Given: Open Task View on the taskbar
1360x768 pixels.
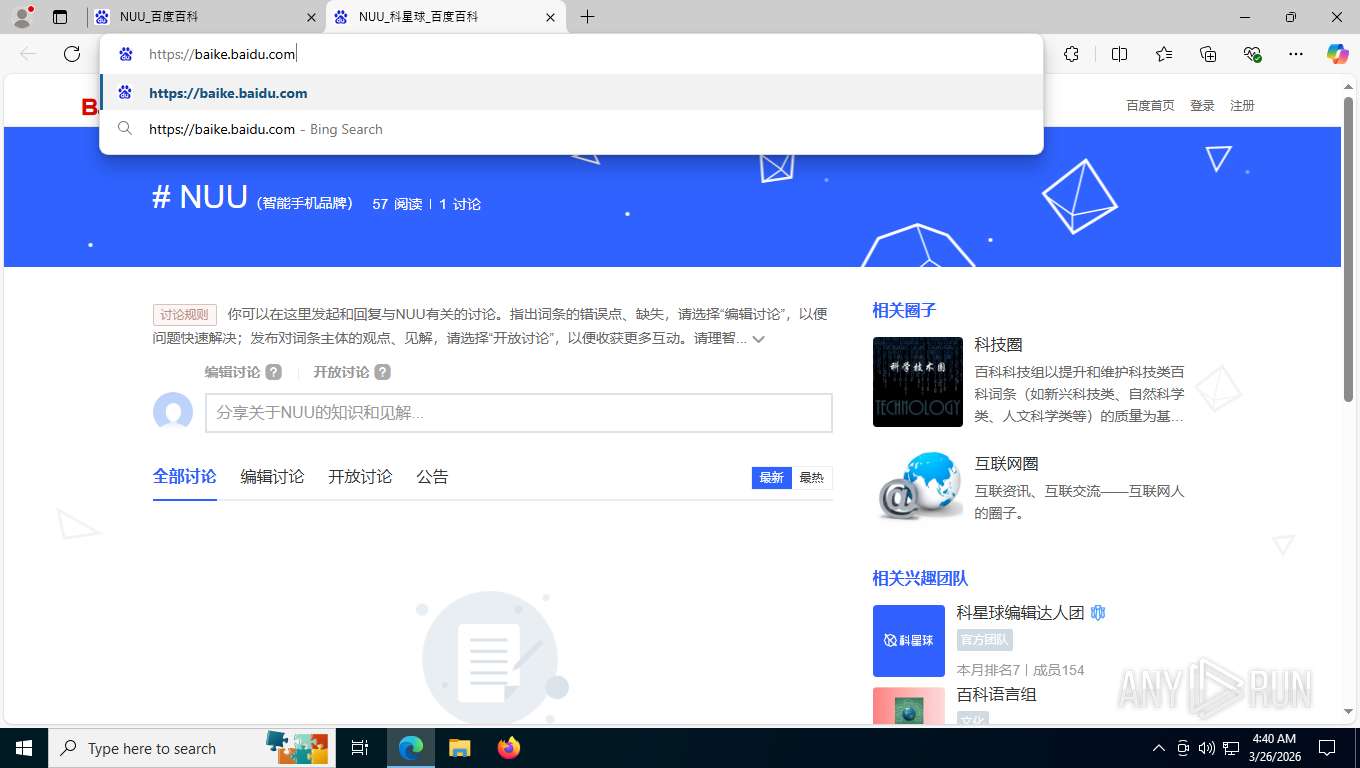Looking at the screenshot, I should point(360,748).
